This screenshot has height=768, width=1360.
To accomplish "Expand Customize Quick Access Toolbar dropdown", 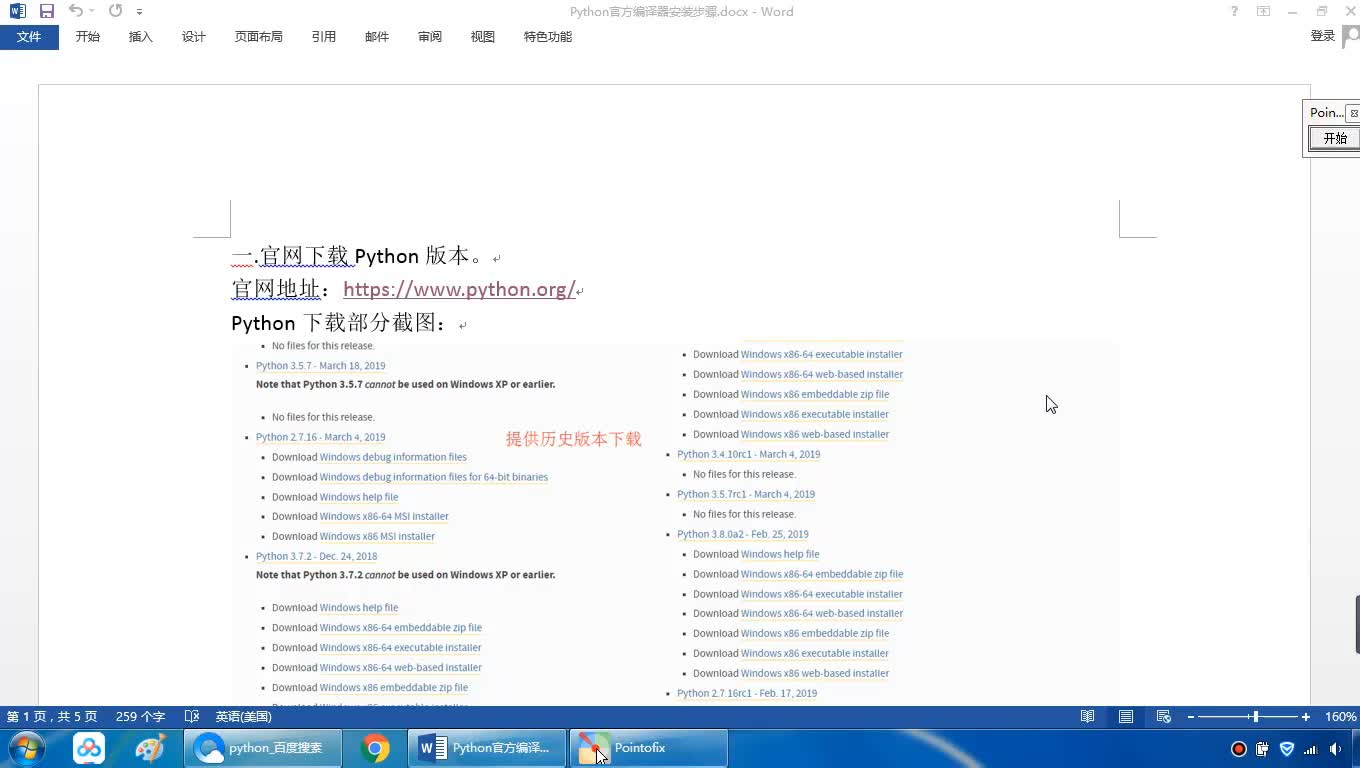I will coord(139,12).
